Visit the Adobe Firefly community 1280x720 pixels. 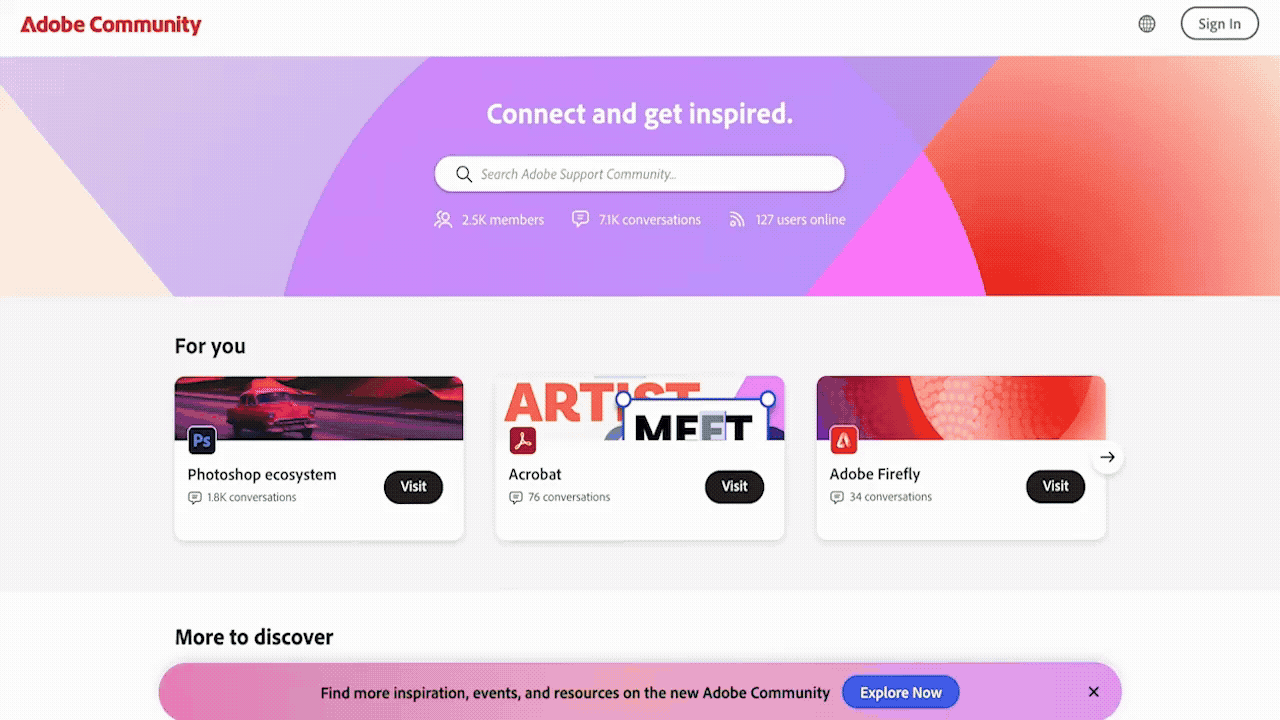1055,486
